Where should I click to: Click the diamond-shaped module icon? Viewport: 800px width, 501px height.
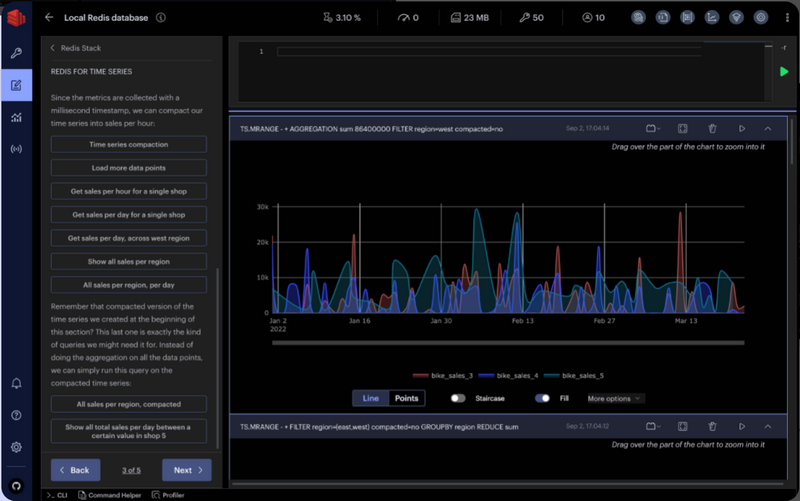tap(736, 17)
